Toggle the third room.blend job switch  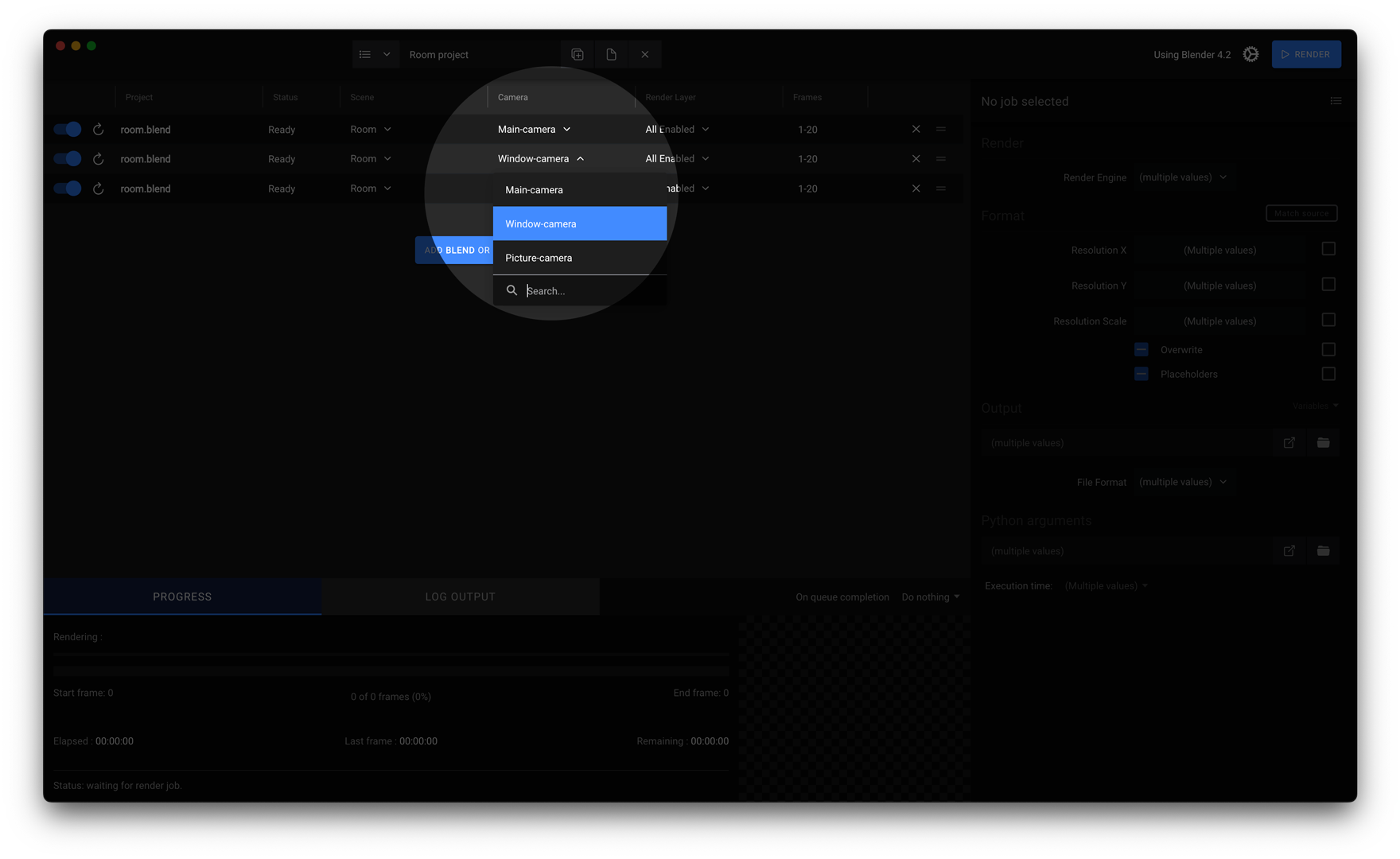point(68,189)
